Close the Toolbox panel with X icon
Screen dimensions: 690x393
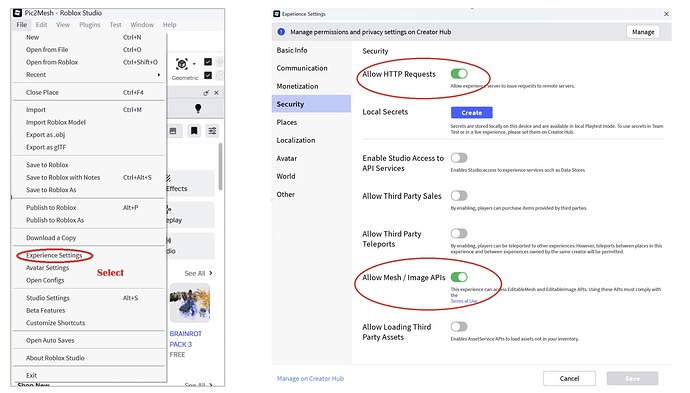tap(216, 93)
